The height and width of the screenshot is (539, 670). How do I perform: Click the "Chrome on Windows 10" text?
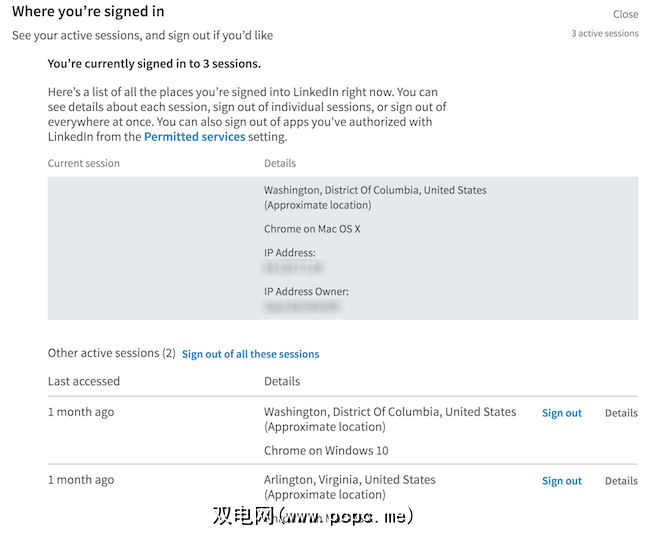326,451
